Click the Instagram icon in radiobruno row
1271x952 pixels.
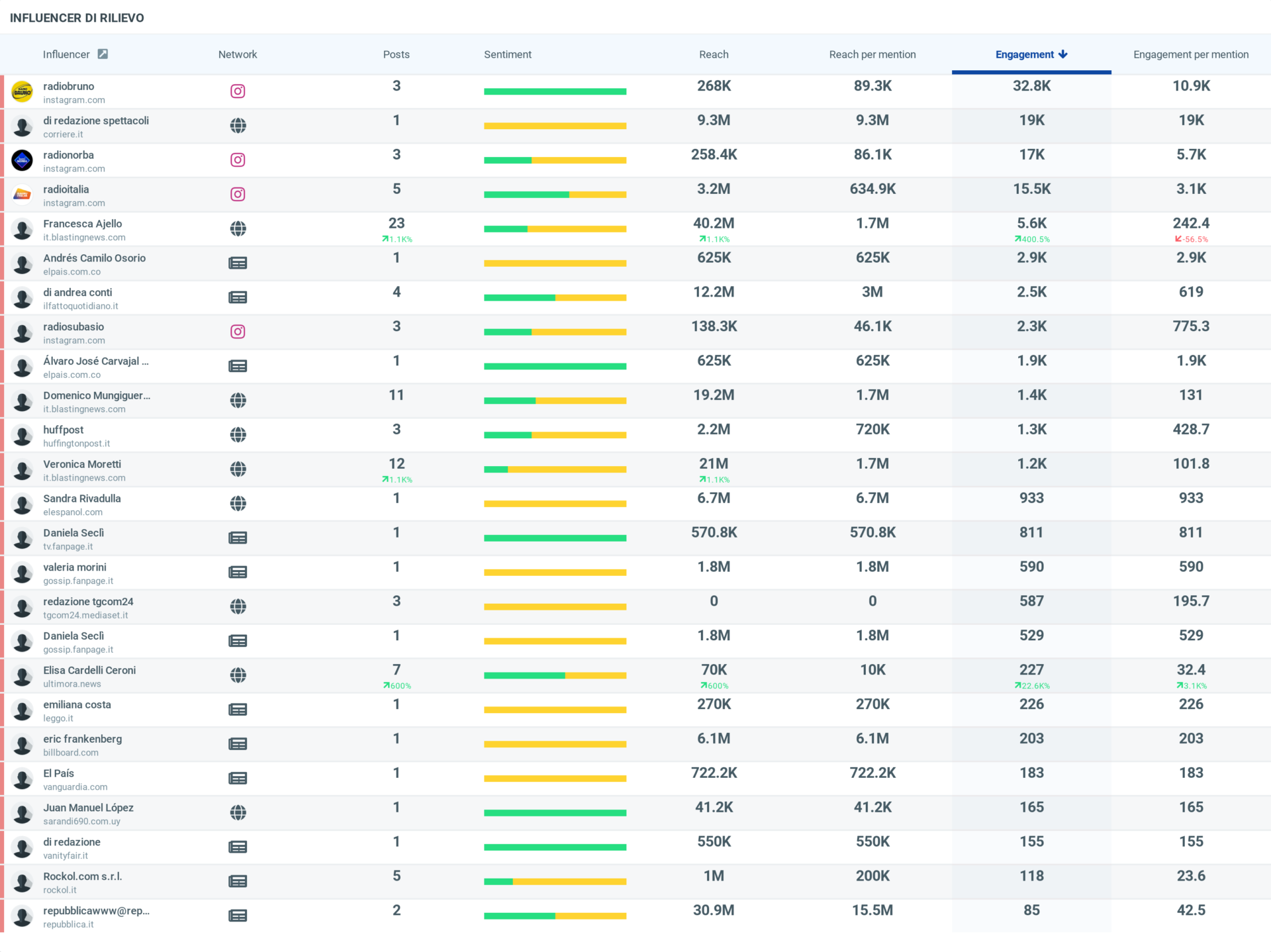(x=238, y=91)
